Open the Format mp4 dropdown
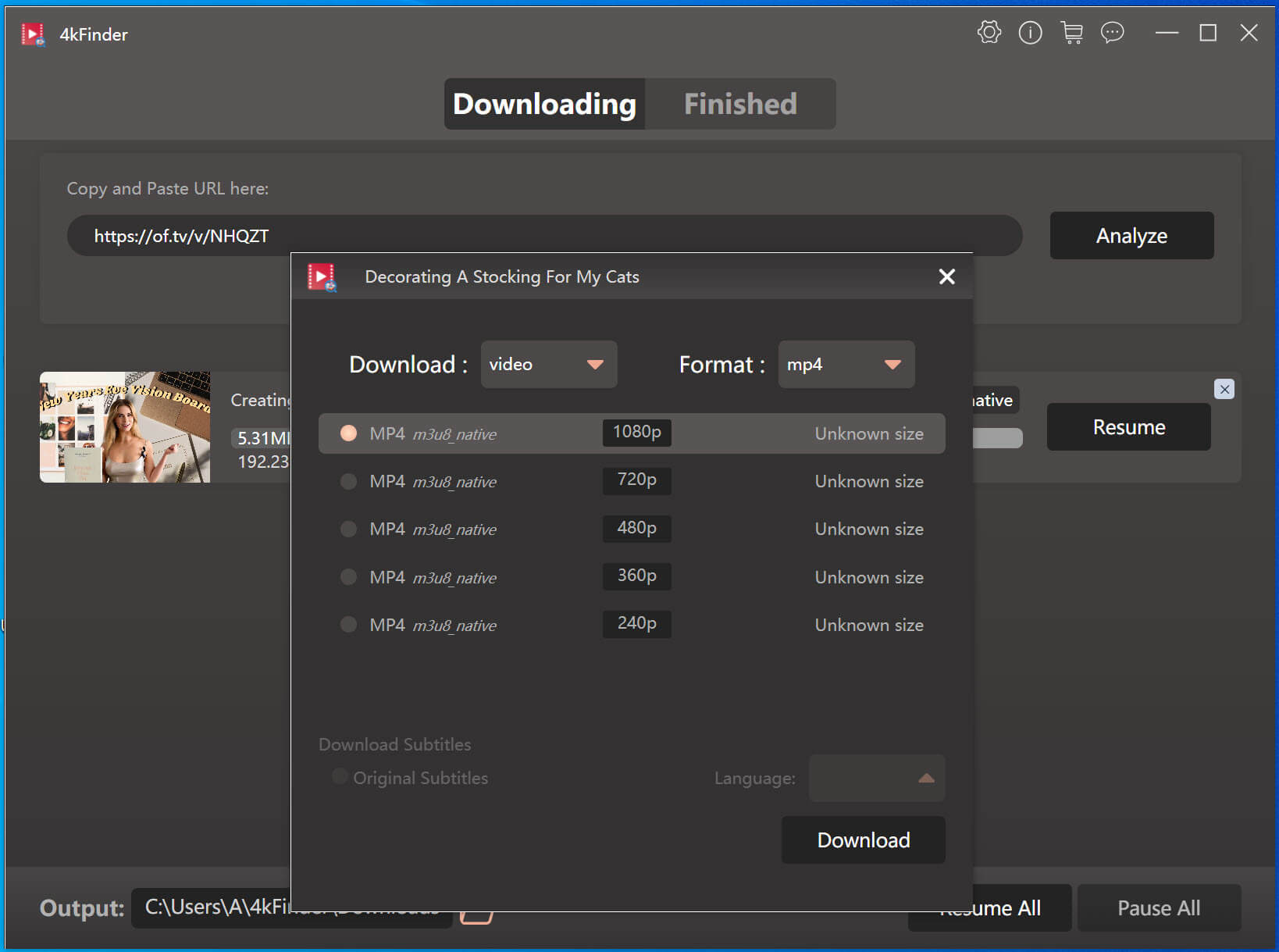The image size is (1279, 952). tap(846, 365)
